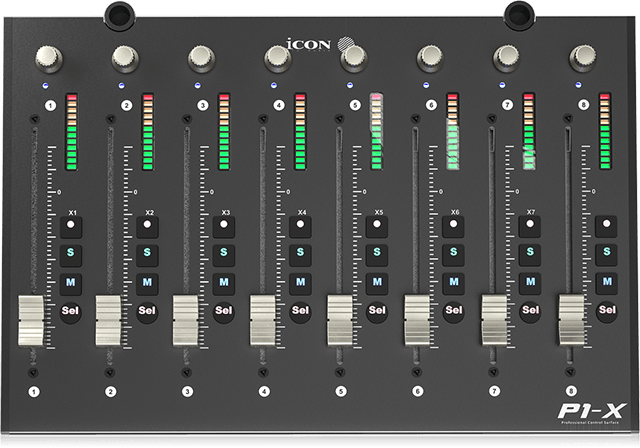Touch the channel 1 fader cap
The width and height of the screenshot is (640, 448).
pyautogui.click(x=31, y=321)
